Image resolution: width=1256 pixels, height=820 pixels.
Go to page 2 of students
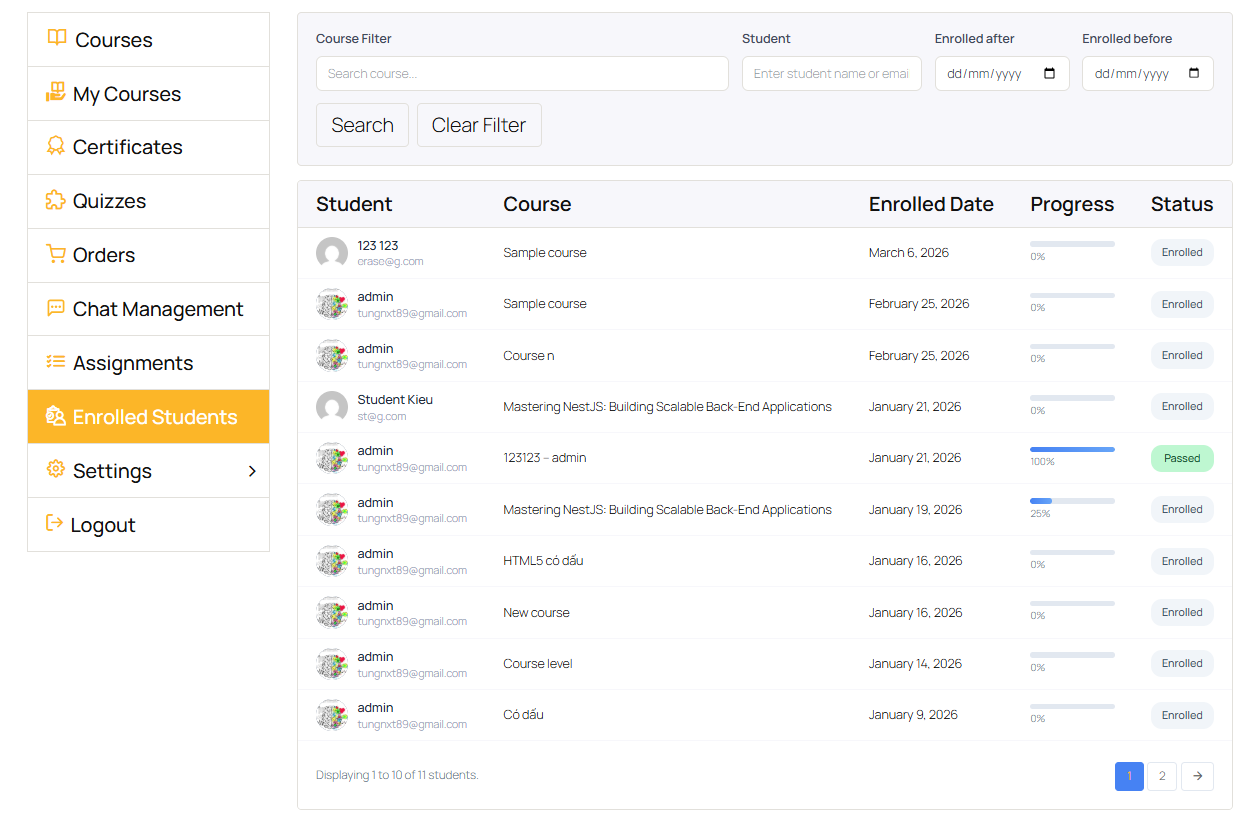1161,776
